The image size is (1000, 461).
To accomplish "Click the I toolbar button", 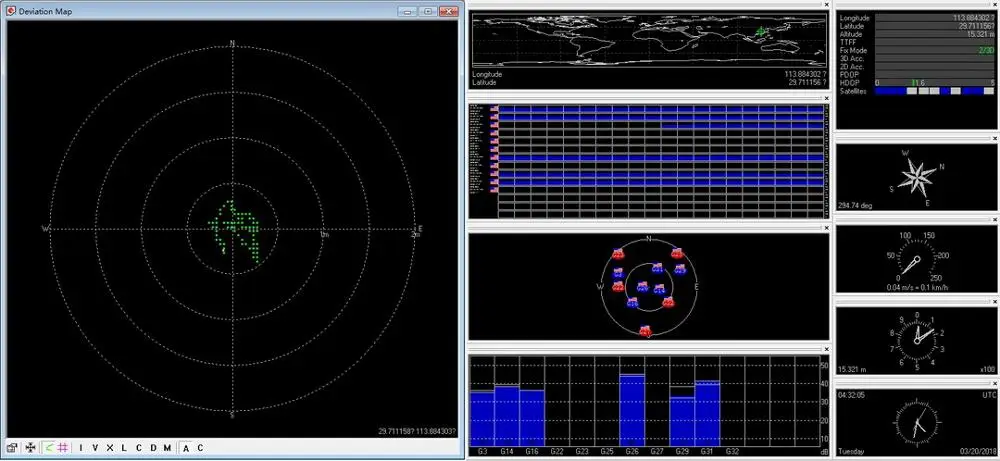I will click(x=80, y=448).
